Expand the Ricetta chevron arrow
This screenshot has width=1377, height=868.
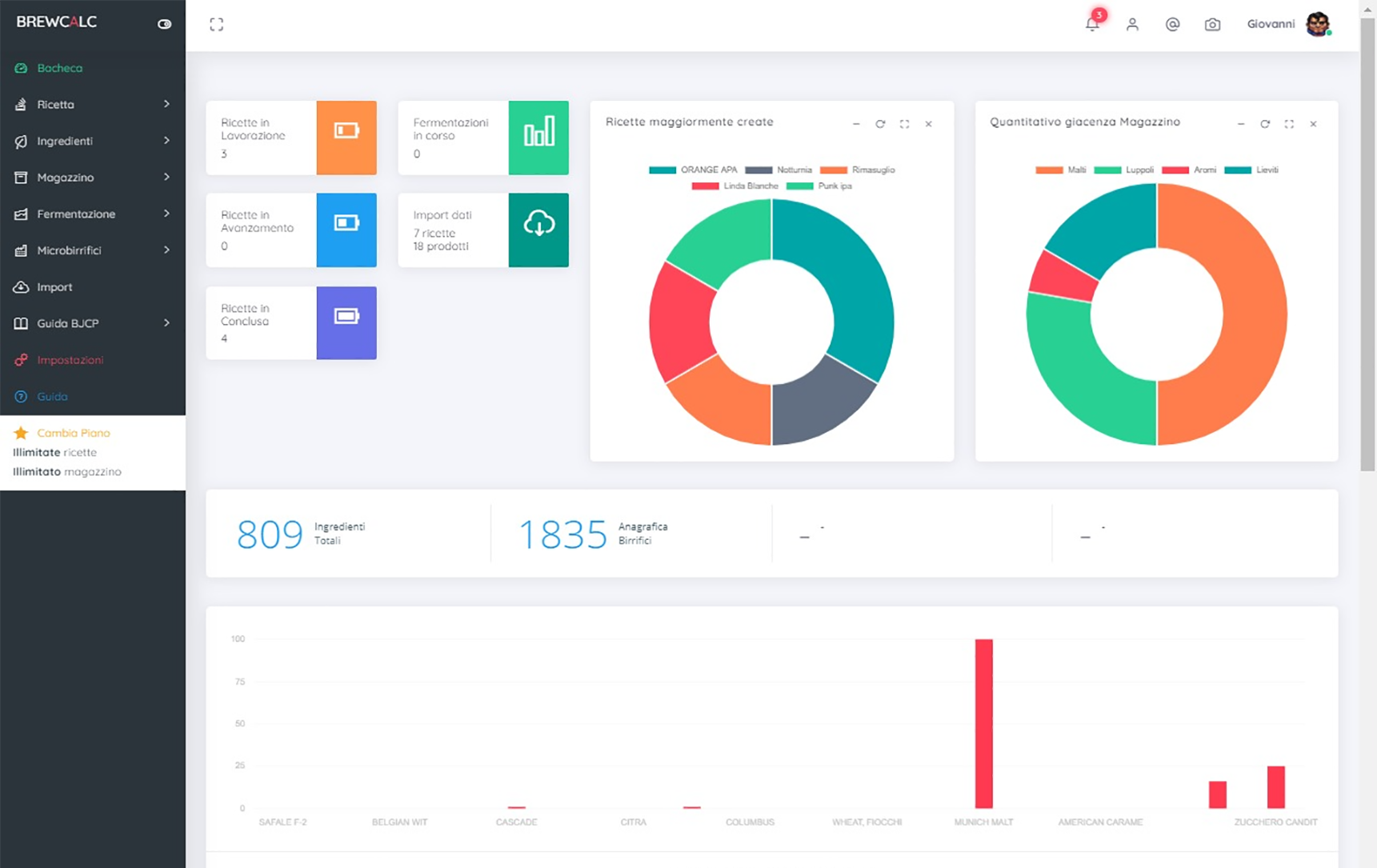click(x=166, y=104)
